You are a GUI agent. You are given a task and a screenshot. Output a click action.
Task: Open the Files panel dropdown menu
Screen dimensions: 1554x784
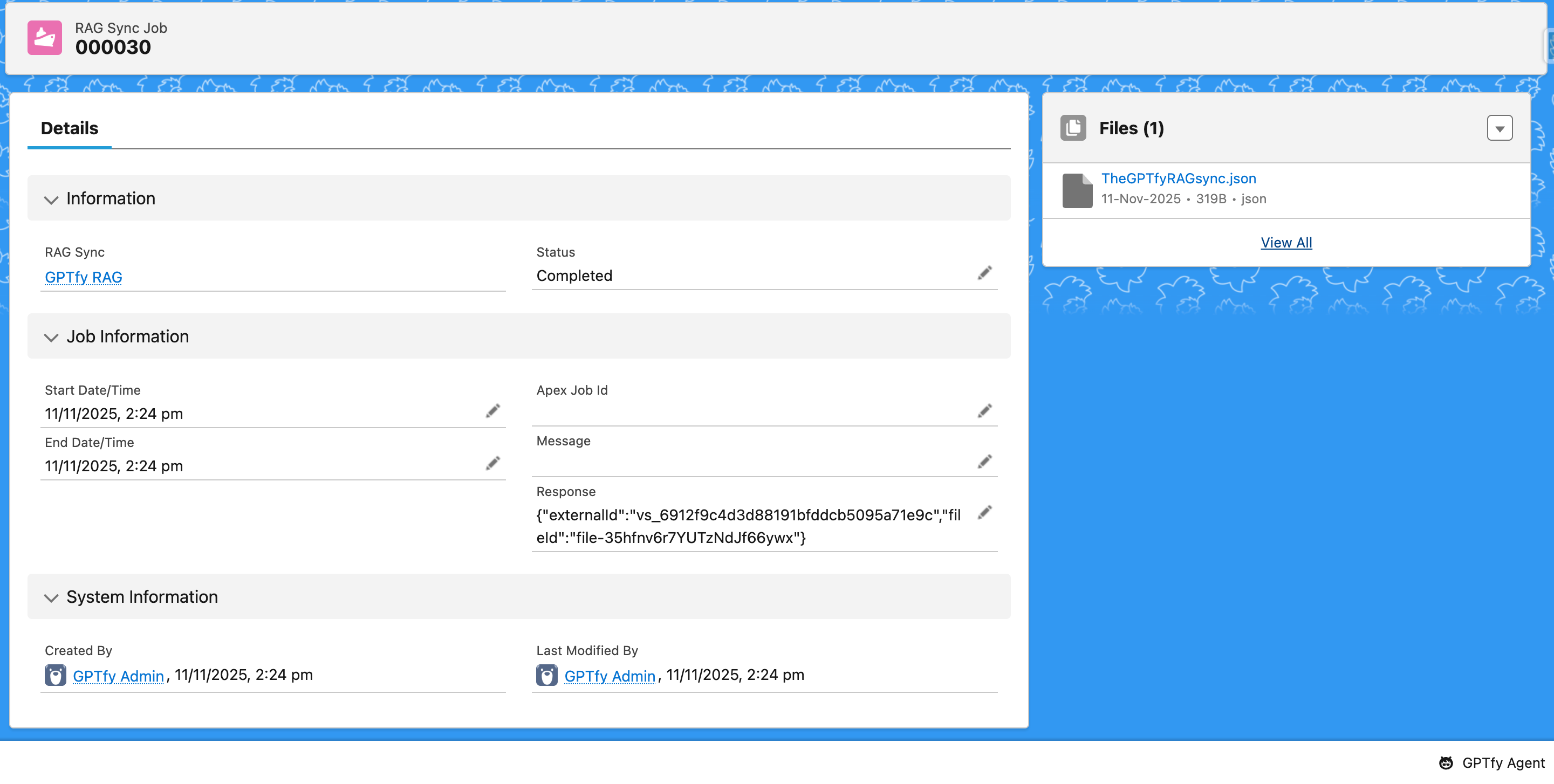pos(1499,128)
